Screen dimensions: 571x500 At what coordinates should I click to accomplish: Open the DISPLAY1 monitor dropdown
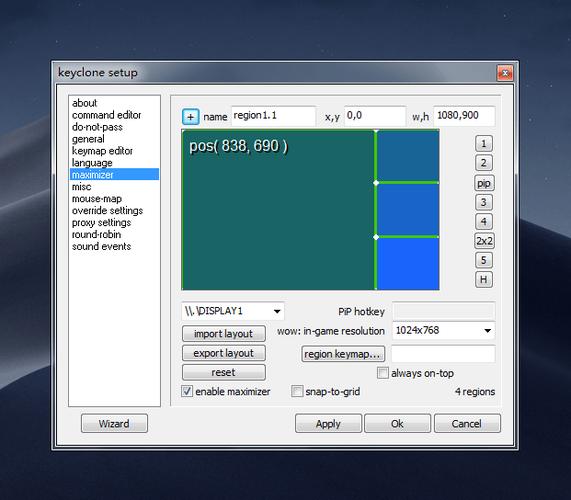(233, 311)
